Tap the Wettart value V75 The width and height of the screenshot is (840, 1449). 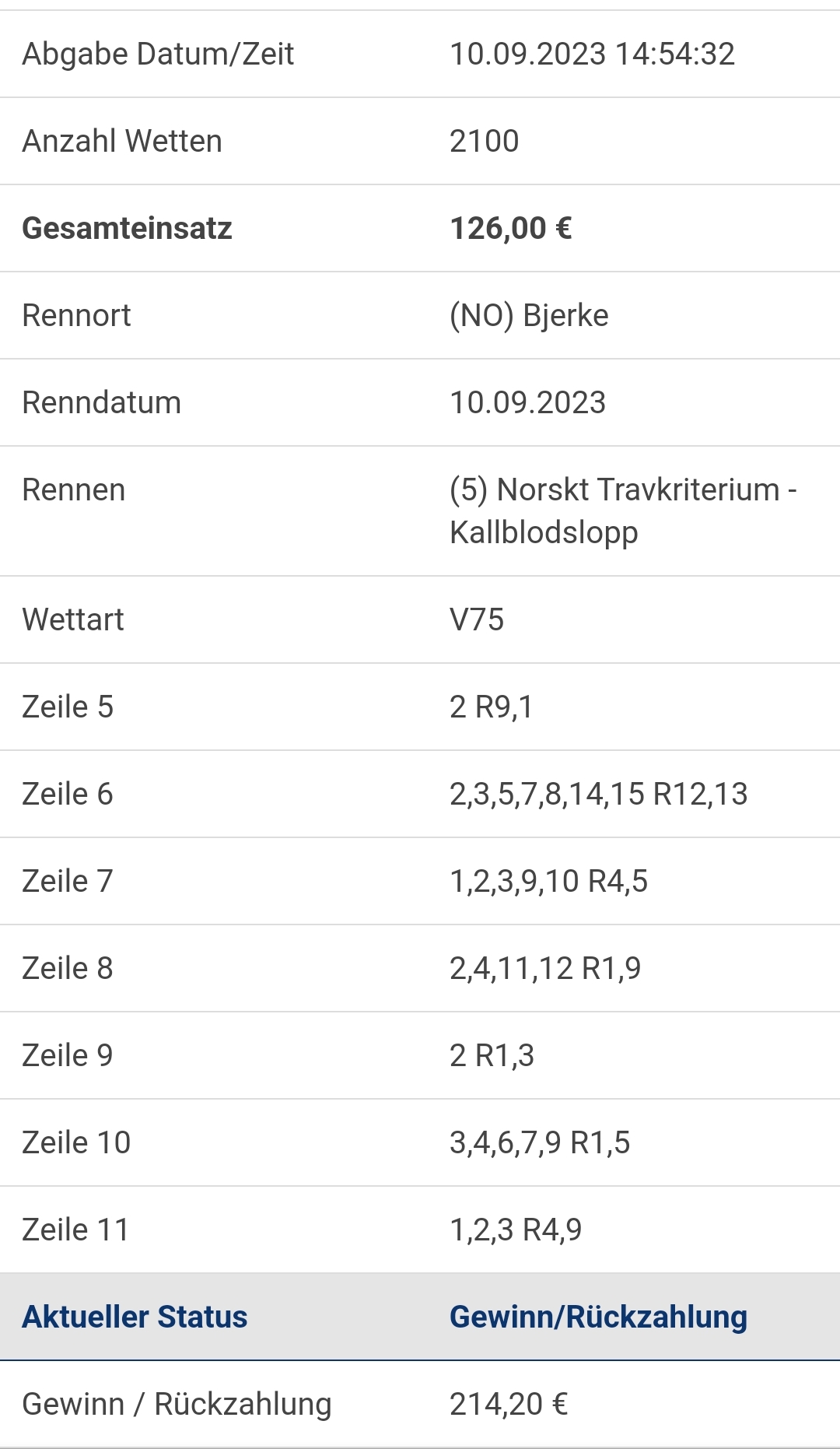tap(477, 620)
